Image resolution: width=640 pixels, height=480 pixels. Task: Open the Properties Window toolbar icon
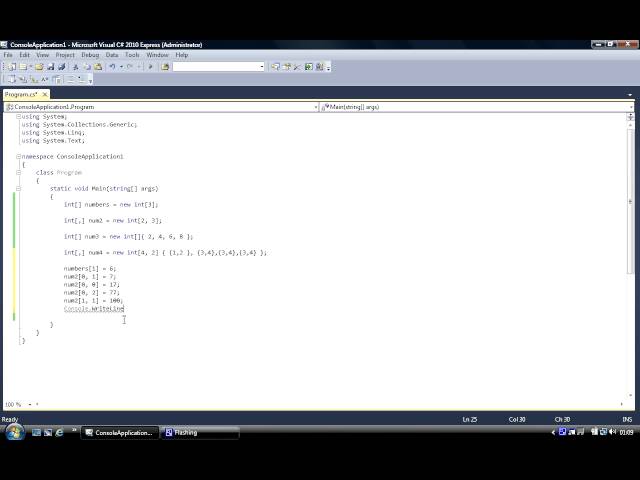pos(287,67)
